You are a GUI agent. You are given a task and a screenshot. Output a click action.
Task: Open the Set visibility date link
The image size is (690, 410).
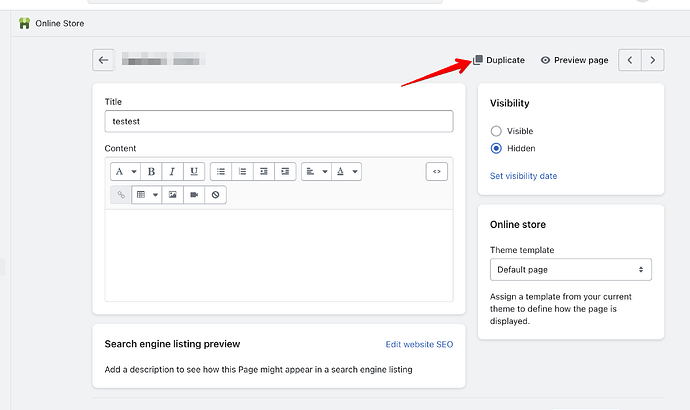click(x=523, y=176)
